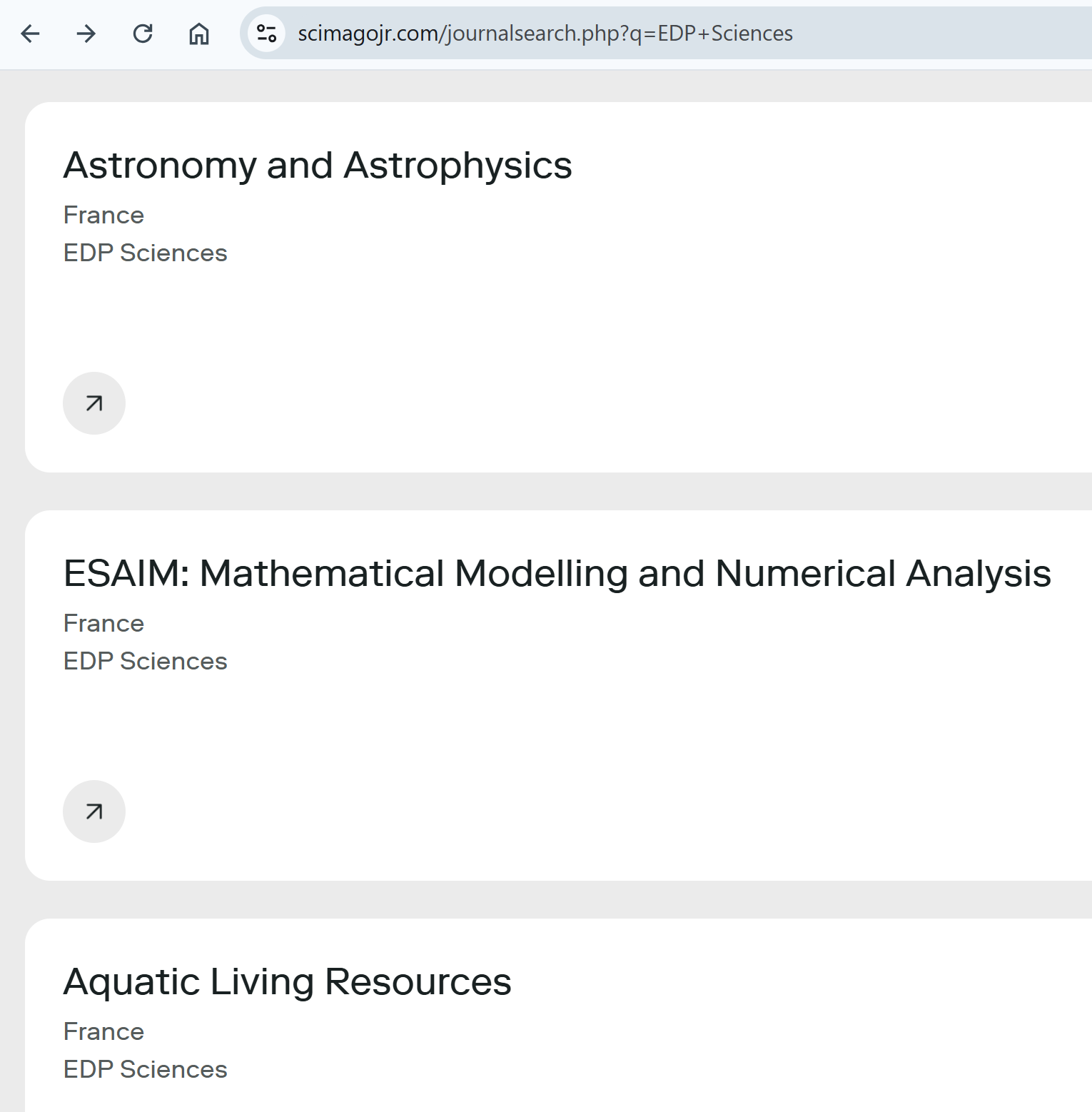Open ESAIM journal arrow link
1092x1112 pixels.
(x=94, y=812)
